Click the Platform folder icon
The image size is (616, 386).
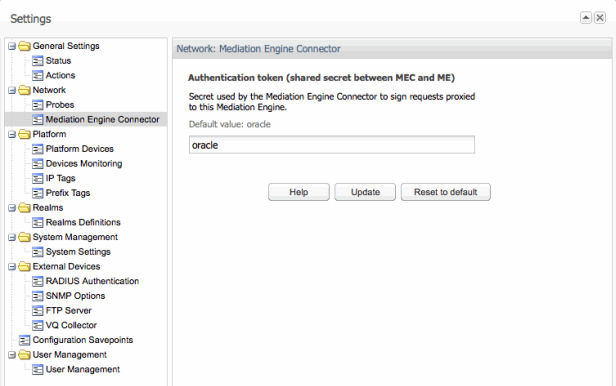click(24, 134)
